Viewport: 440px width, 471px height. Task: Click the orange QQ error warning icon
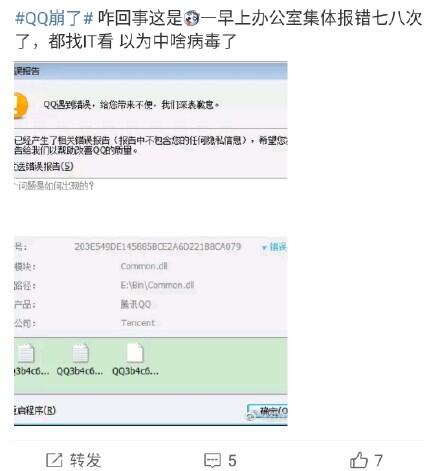tap(21, 105)
